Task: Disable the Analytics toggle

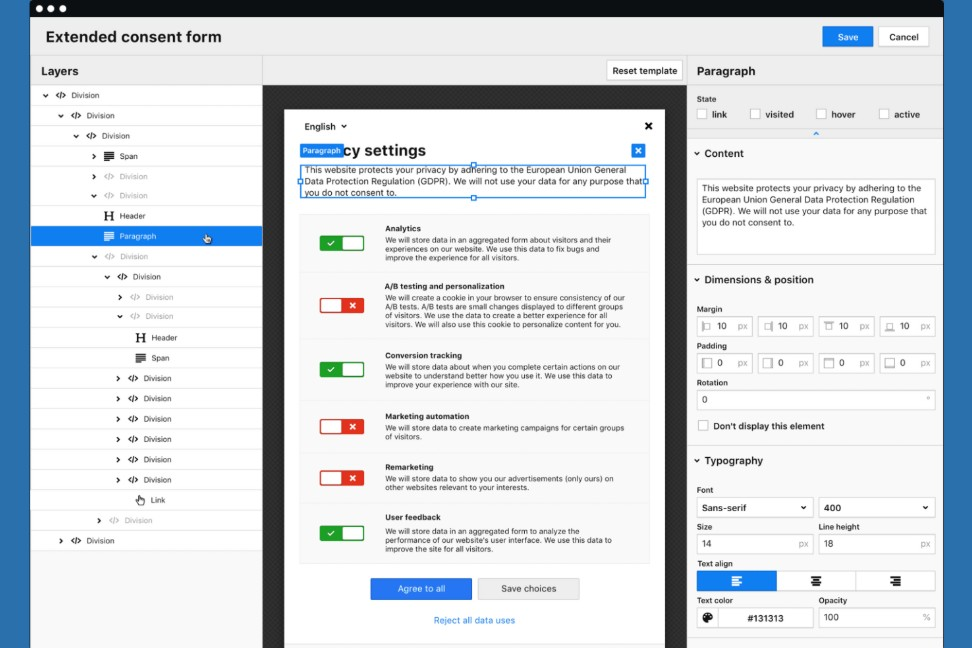Action: [340, 242]
